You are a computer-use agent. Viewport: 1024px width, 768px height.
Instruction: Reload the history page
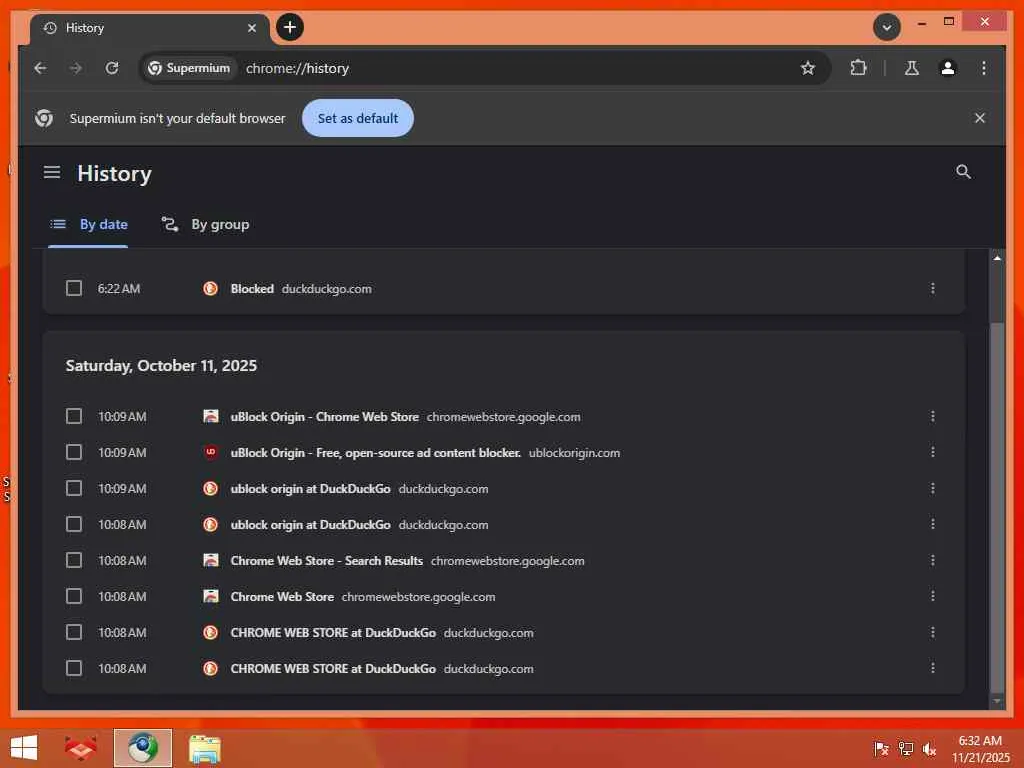[112, 68]
